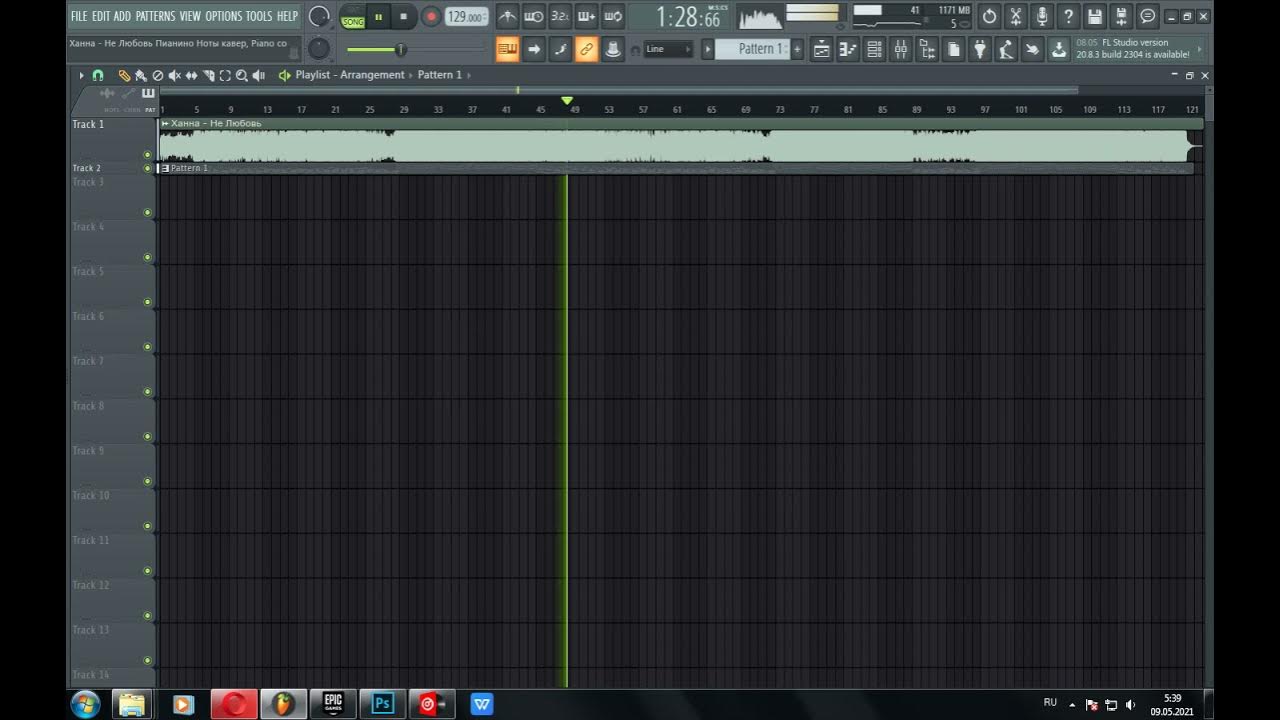
Task: Toggle Pattern/Song mode button
Action: coord(353,17)
